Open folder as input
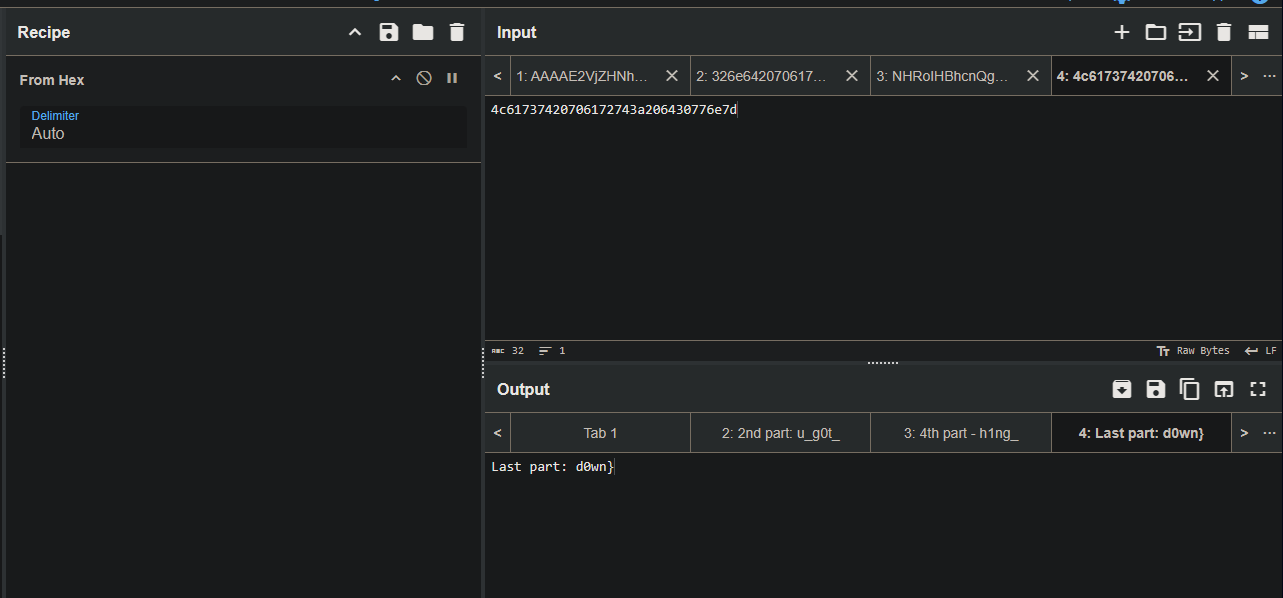The height and width of the screenshot is (598, 1283). point(1156,33)
